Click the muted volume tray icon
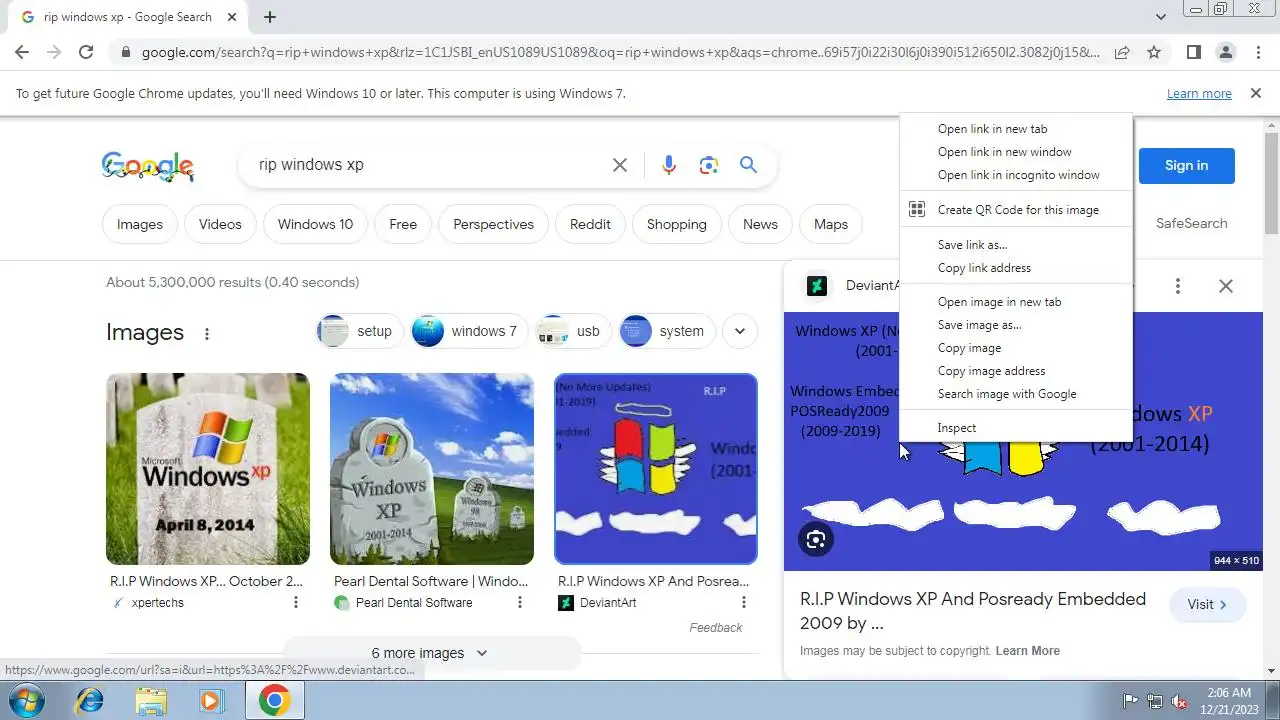Image resolution: width=1280 pixels, height=720 pixels. click(x=1179, y=701)
